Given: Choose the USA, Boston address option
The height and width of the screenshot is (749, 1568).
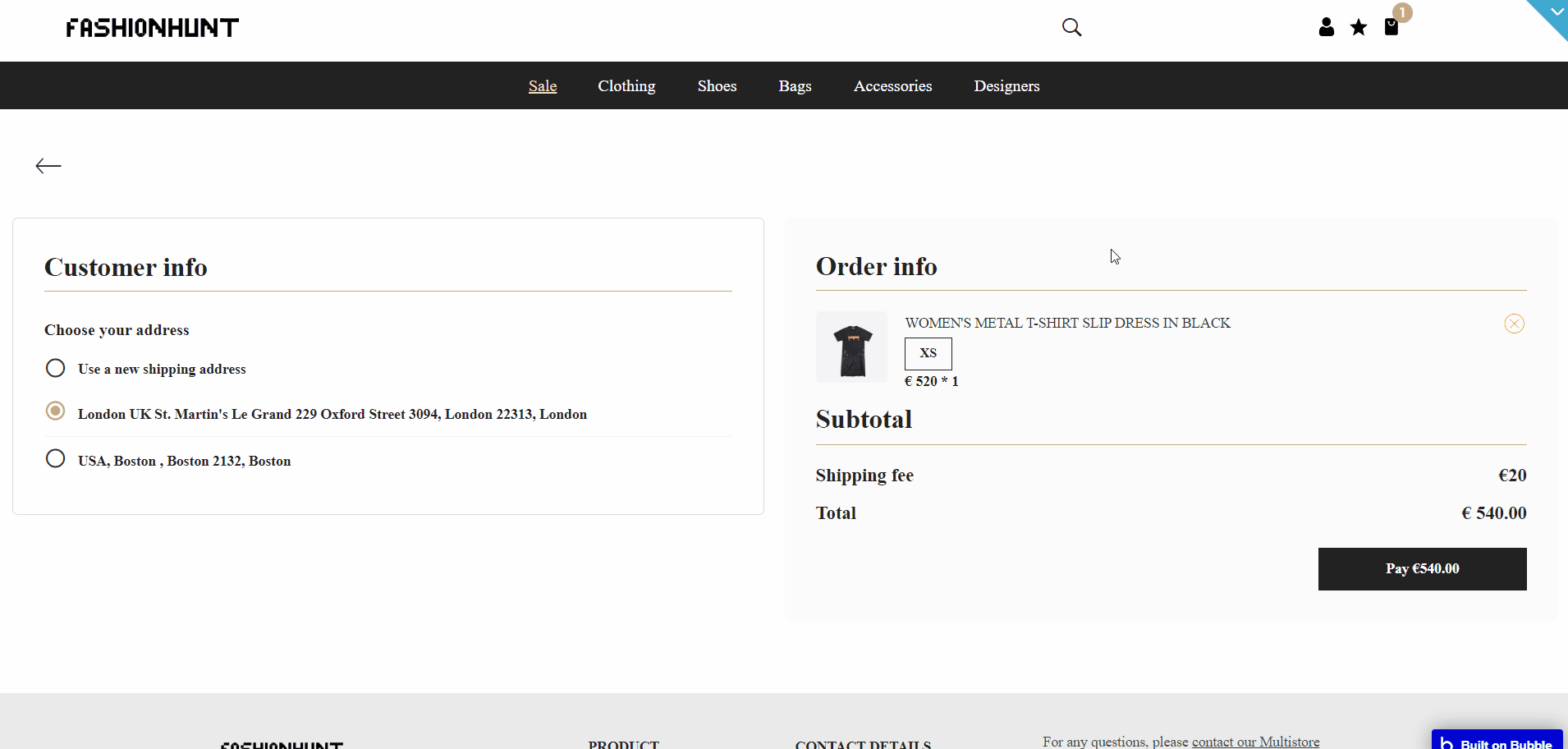Looking at the screenshot, I should tap(56, 458).
